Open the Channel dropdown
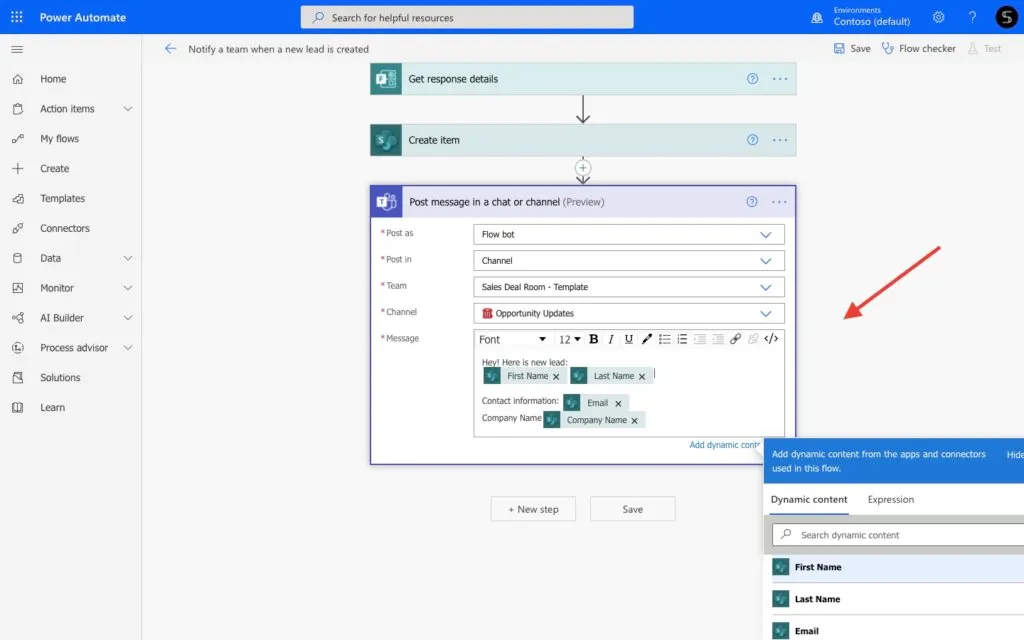The width and height of the screenshot is (1024, 640). click(629, 313)
